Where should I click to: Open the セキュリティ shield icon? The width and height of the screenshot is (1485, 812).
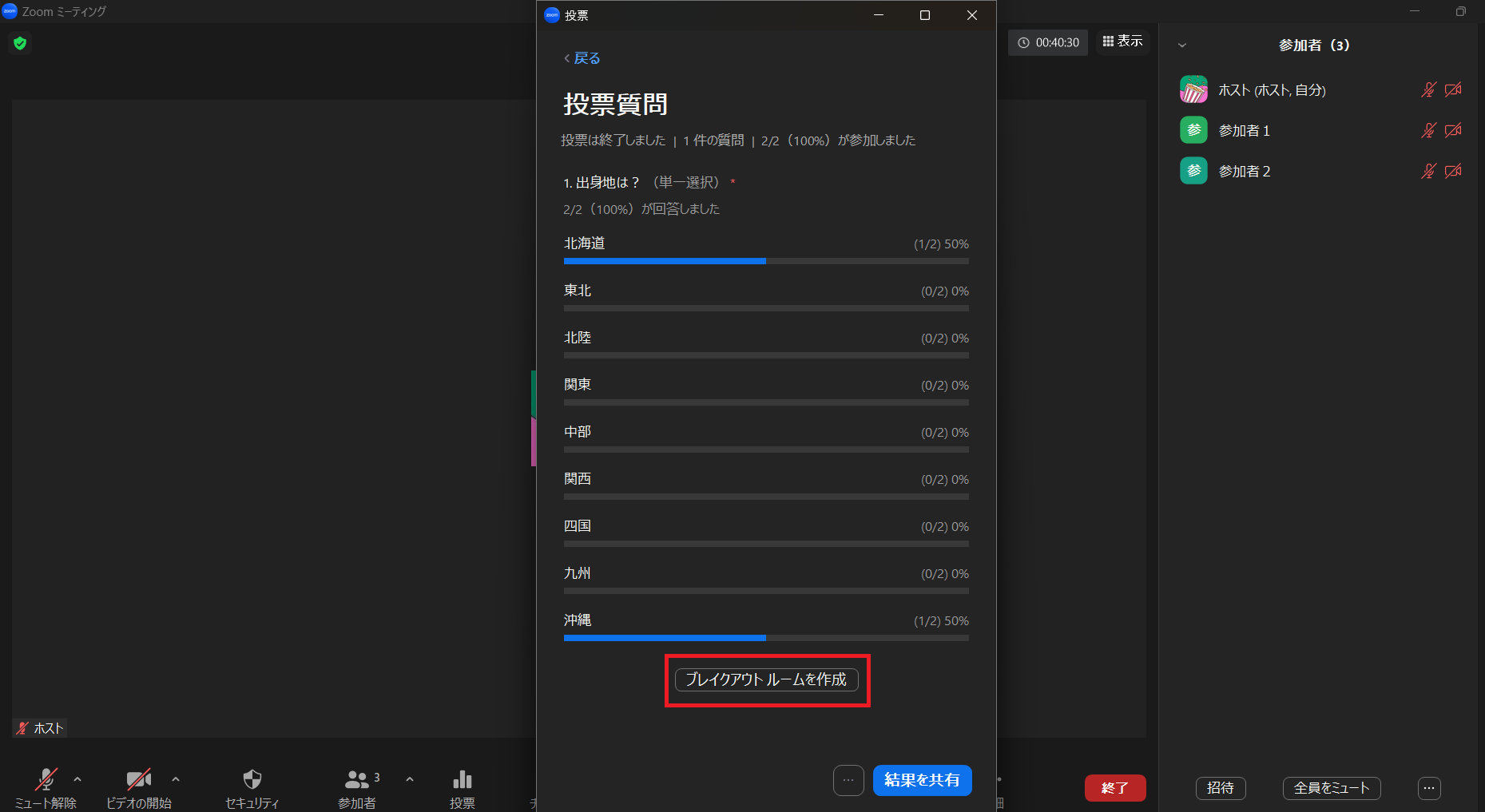(252, 779)
